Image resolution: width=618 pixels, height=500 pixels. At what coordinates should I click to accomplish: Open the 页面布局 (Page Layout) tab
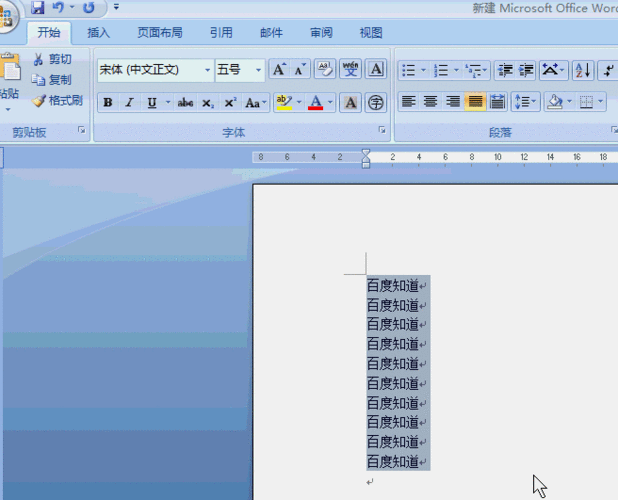tap(160, 32)
